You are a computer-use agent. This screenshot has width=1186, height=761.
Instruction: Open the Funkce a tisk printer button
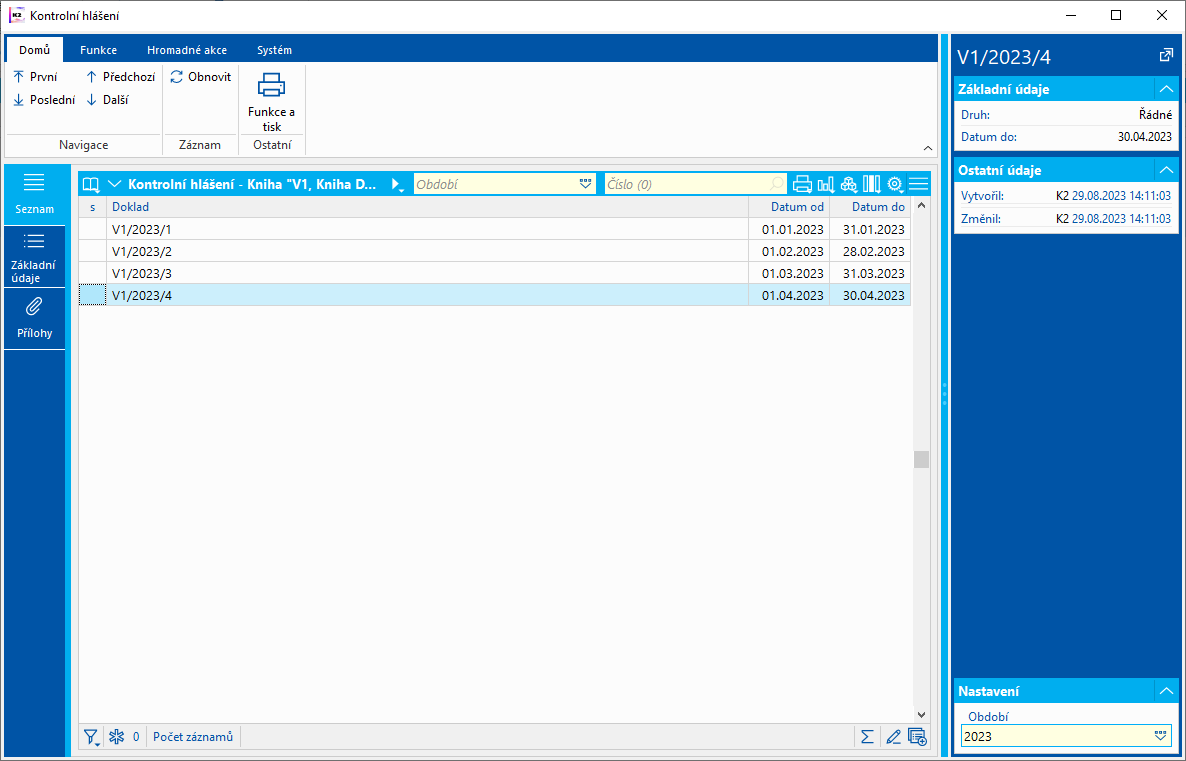click(272, 102)
